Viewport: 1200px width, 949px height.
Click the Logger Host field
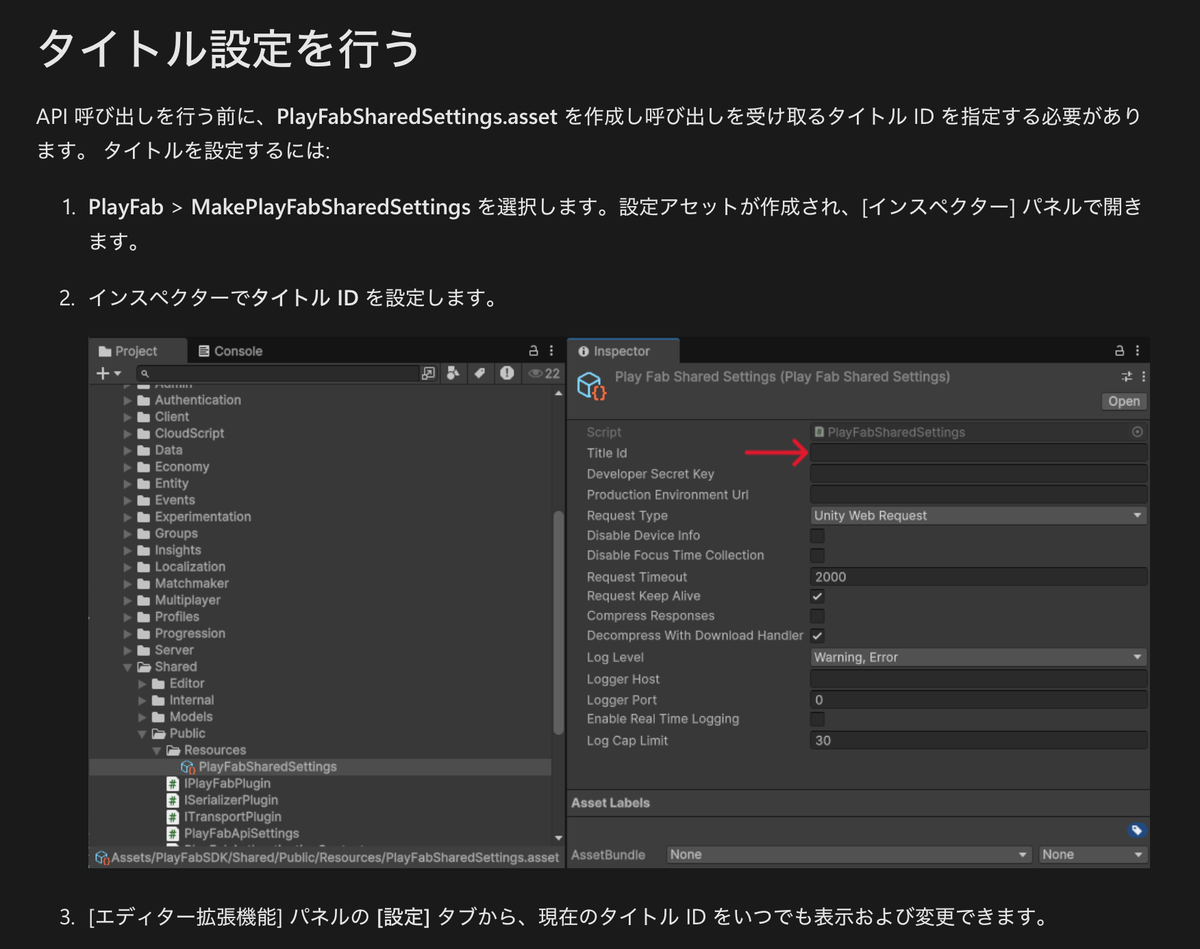coord(978,679)
